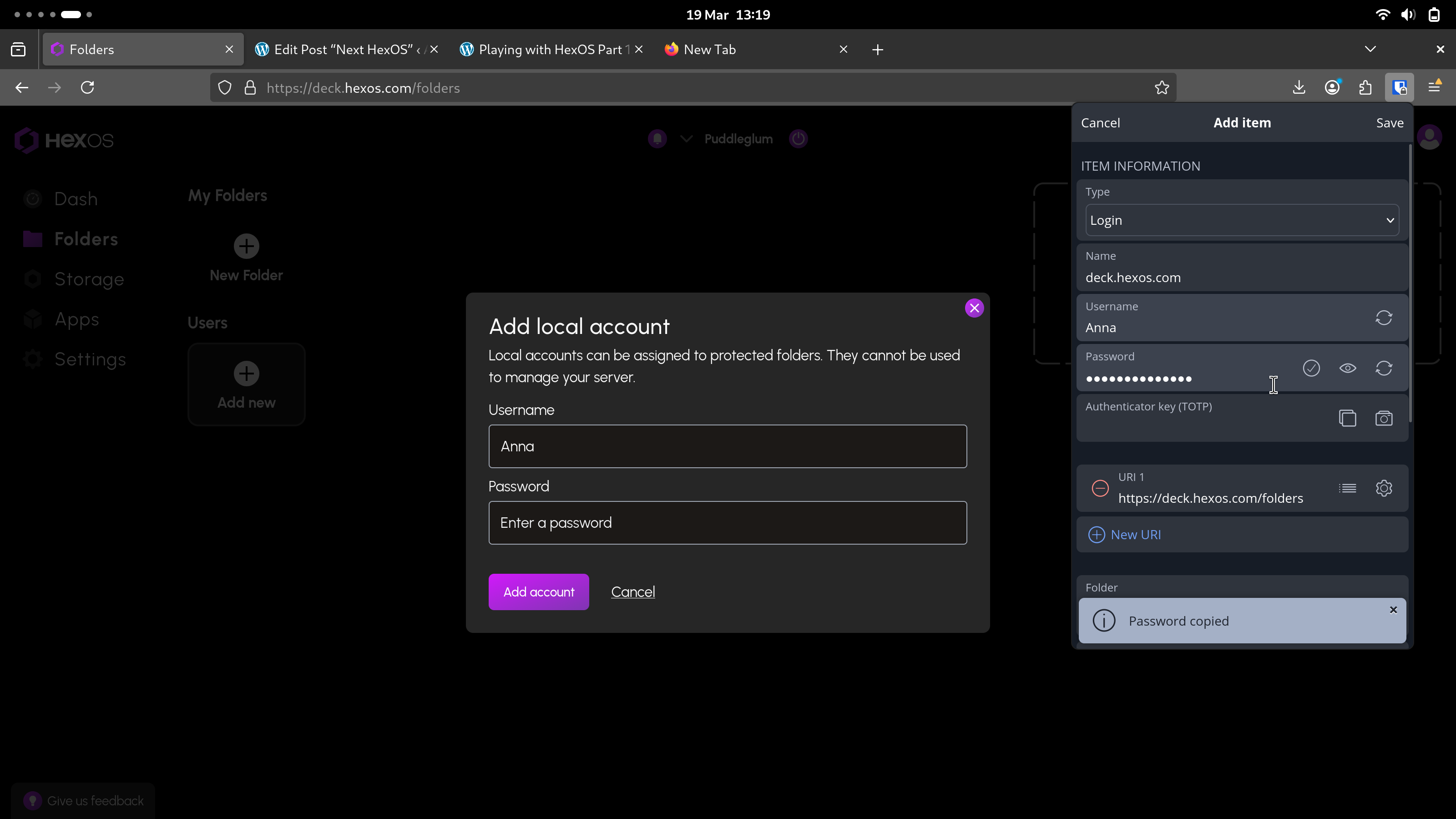Click the Bitwarden extension icon in toolbar
Screen dimensions: 1456x819
coord(1400,88)
